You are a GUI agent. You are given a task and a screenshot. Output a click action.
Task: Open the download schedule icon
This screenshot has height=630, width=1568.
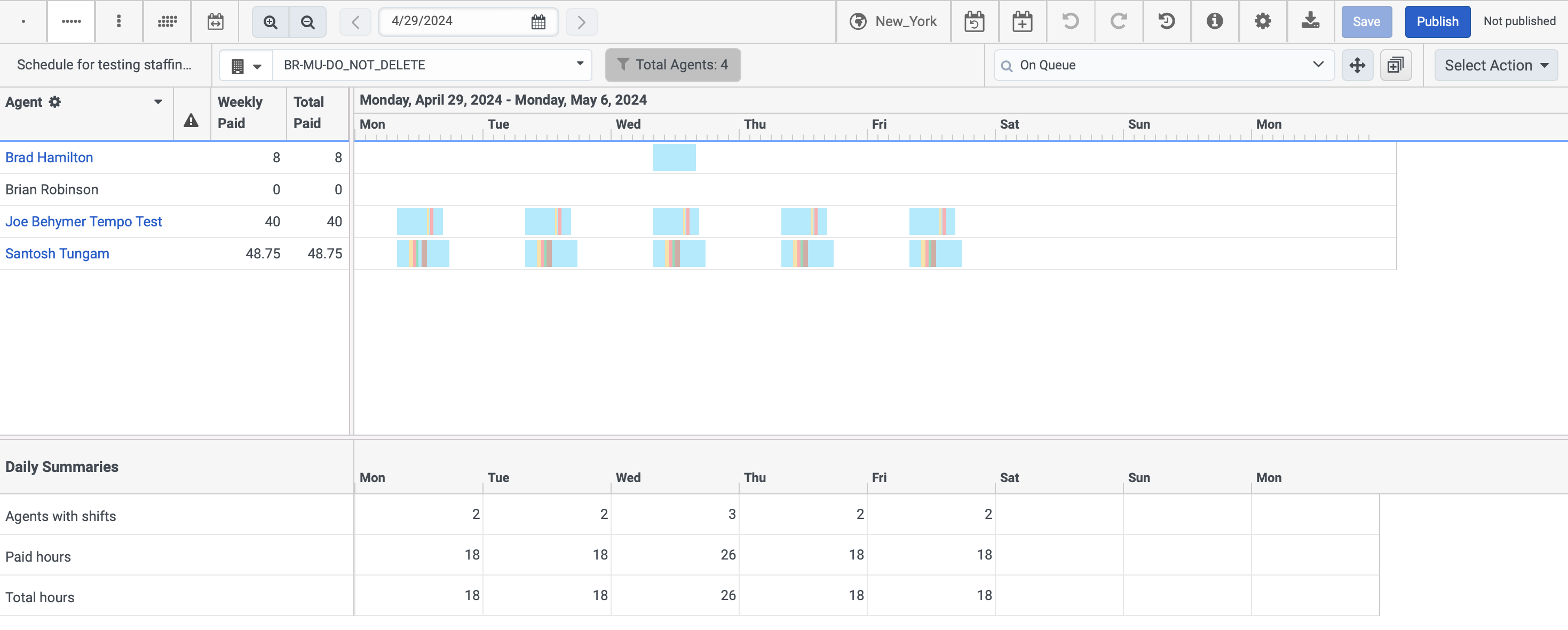[x=1310, y=21]
